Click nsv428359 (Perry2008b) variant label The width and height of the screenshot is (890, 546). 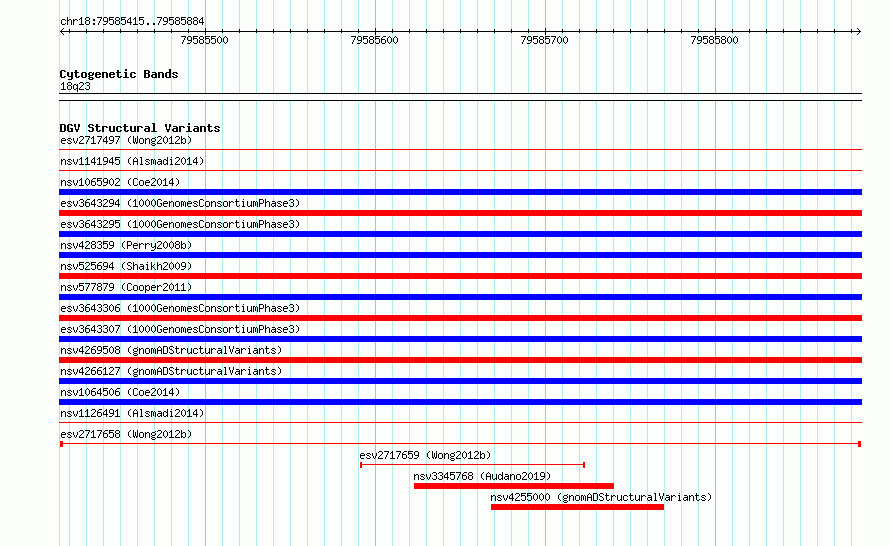click(x=126, y=245)
